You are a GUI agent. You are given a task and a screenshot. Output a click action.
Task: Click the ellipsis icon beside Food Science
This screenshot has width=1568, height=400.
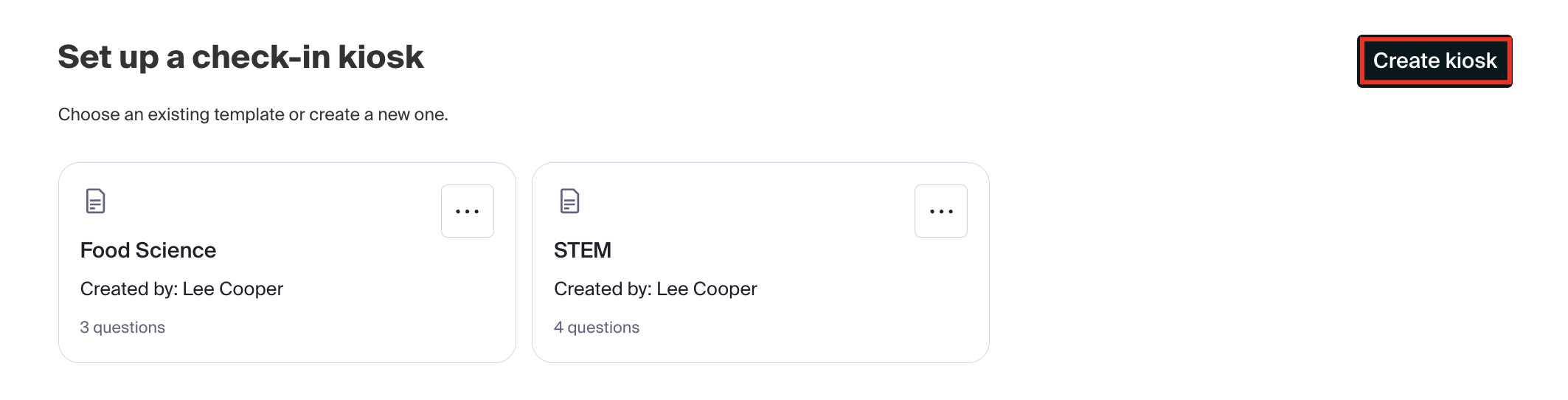468,211
